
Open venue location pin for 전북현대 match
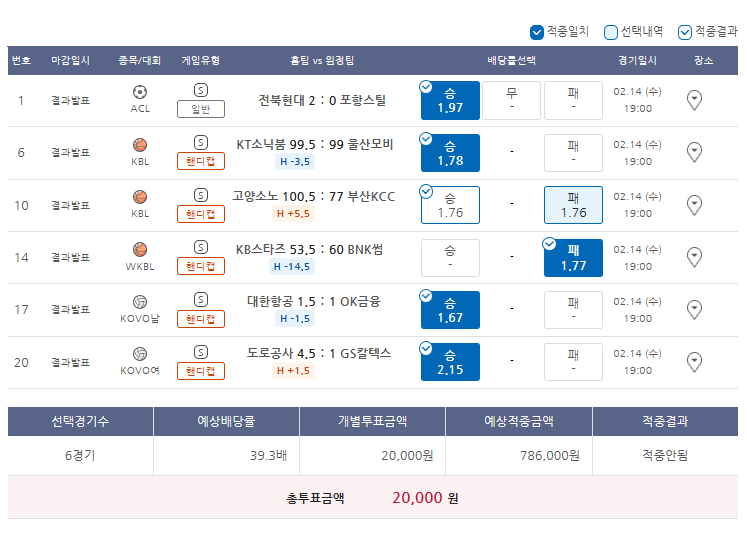[x=694, y=100]
